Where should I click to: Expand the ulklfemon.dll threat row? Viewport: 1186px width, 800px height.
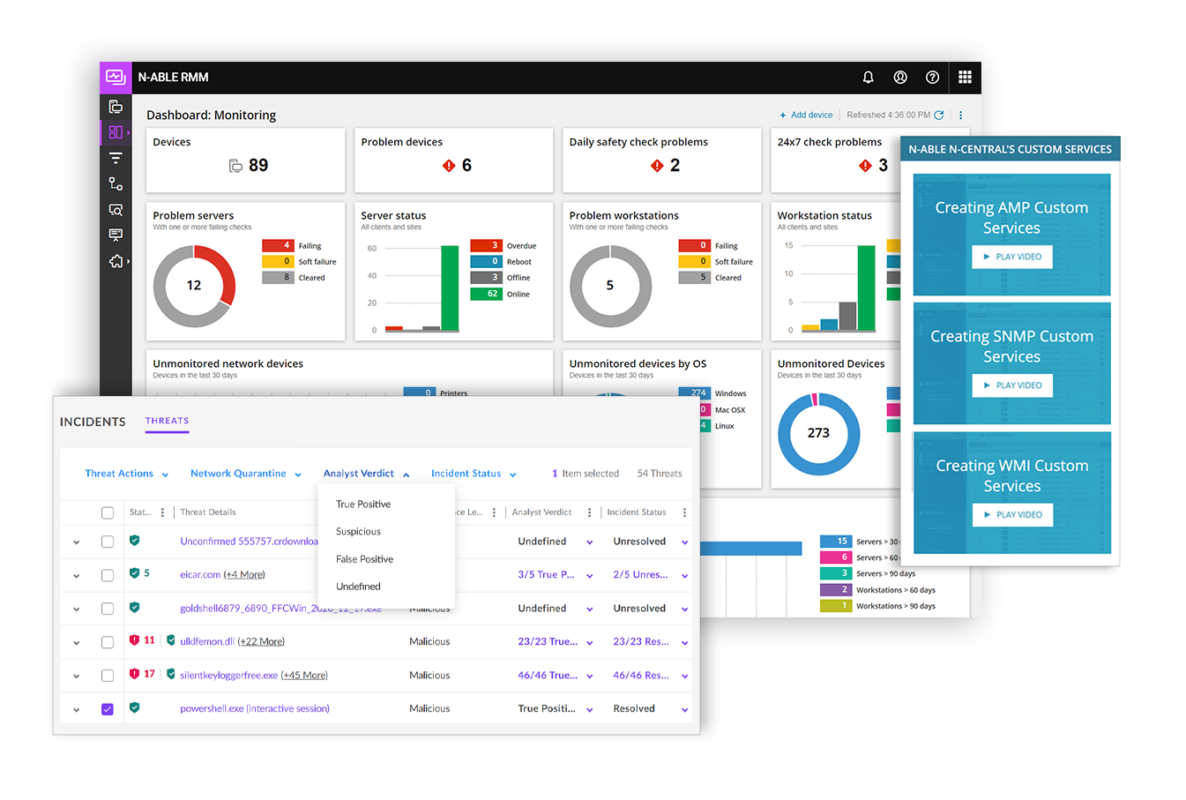(x=76, y=643)
